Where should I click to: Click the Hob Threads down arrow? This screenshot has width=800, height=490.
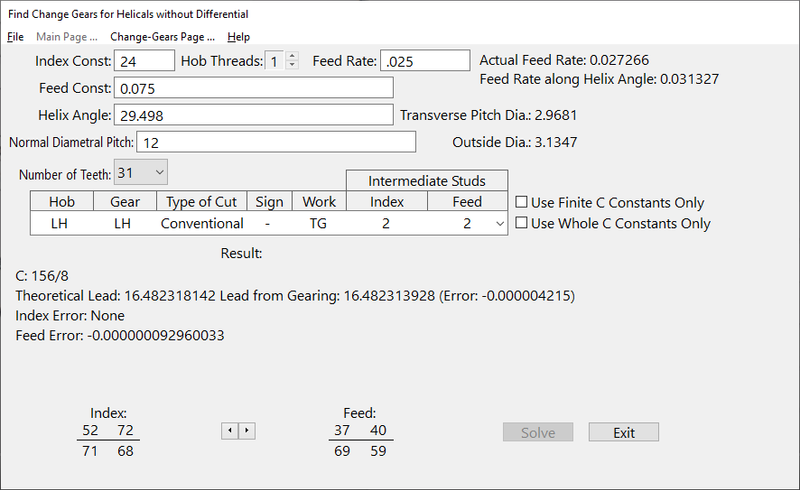(292, 66)
